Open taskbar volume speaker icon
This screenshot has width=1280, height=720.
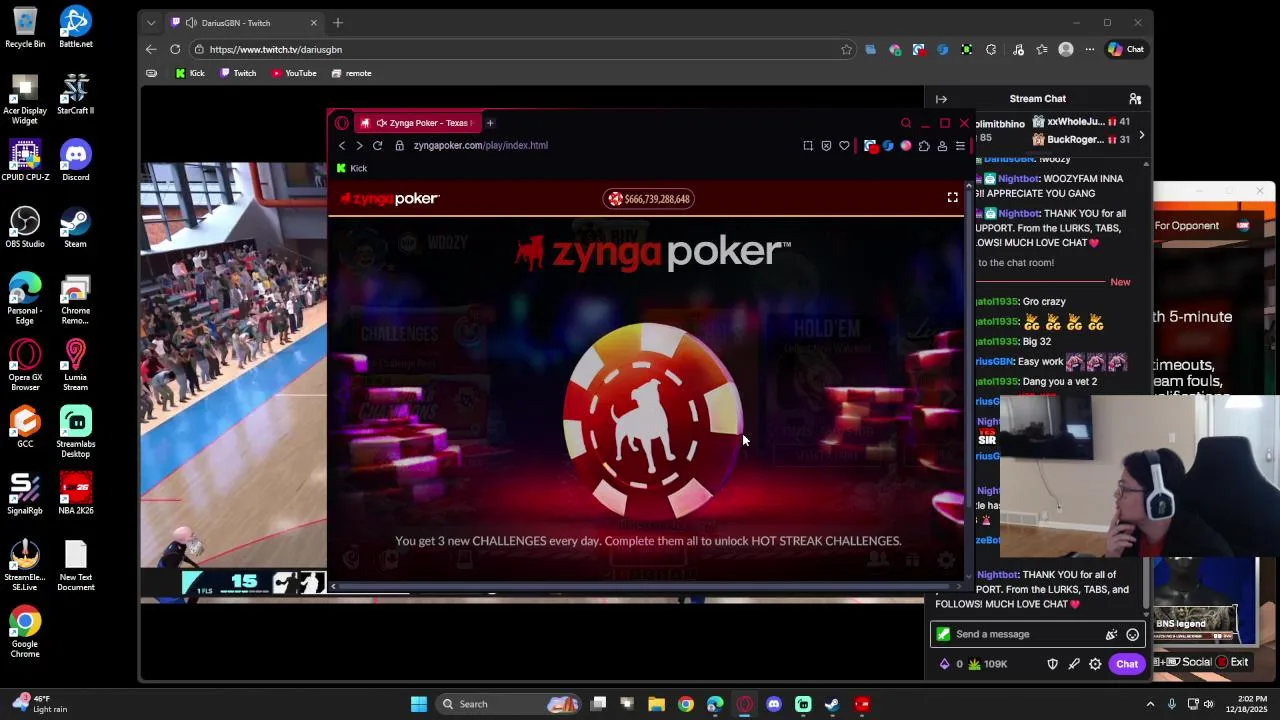click(1209, 704)
